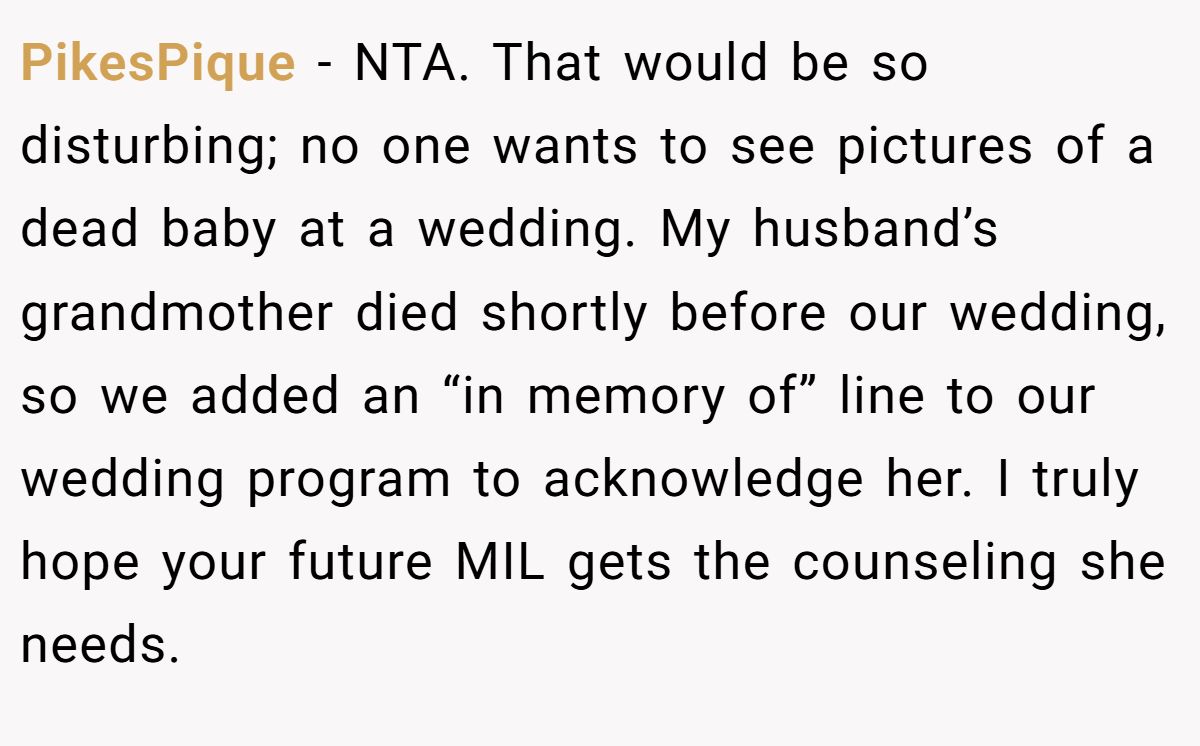Click the final word 'needs.'

[x=100, y=647]
